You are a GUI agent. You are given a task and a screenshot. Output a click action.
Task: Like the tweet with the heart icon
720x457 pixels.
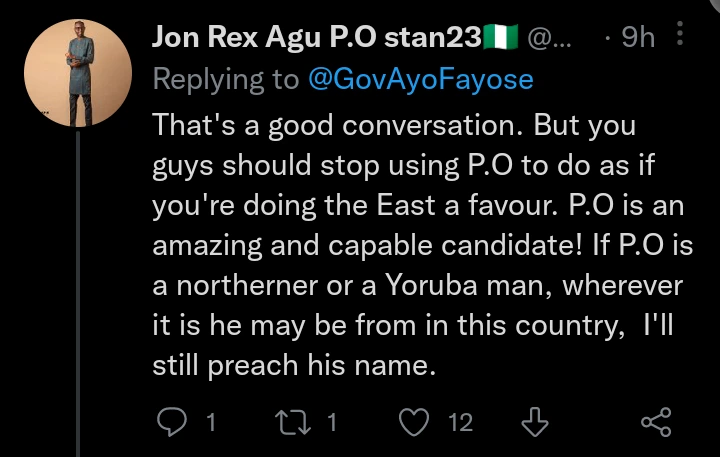point(413,422)
